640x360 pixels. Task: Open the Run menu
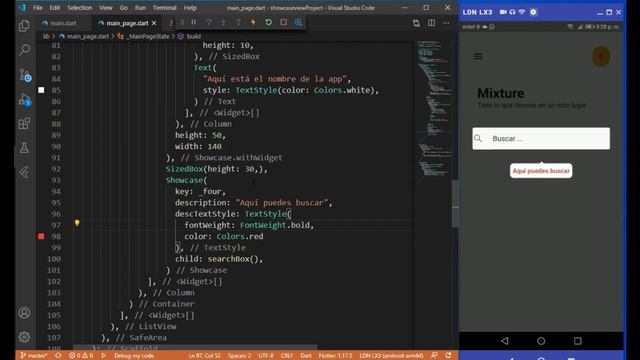click(140, 8)
